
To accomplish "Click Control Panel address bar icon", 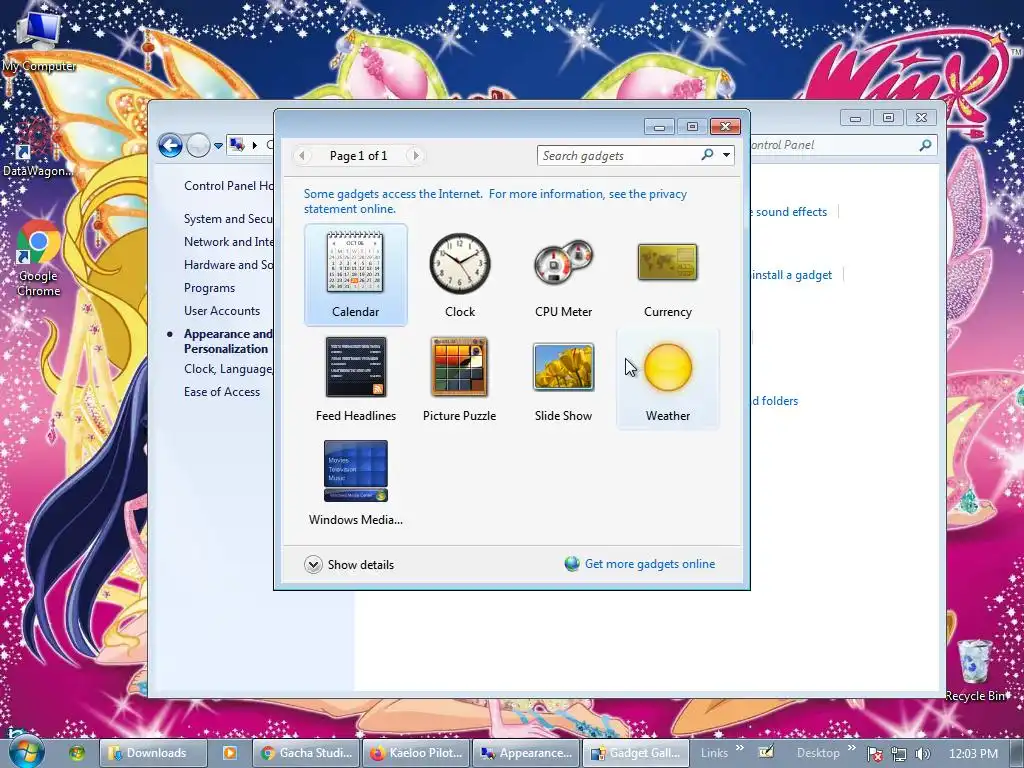I will pyautogui.click(x=237, y=145).
